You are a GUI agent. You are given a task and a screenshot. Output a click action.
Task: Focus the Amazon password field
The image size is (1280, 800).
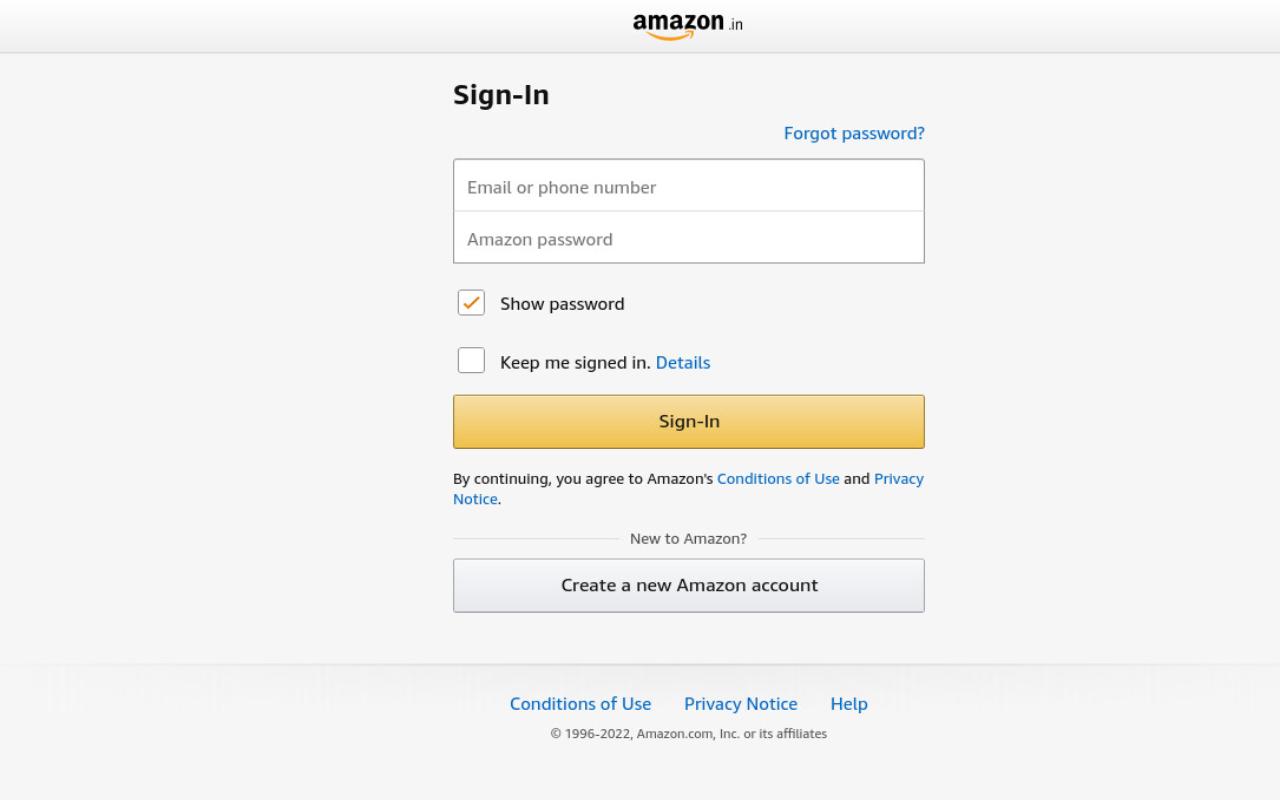click(689, 238)
